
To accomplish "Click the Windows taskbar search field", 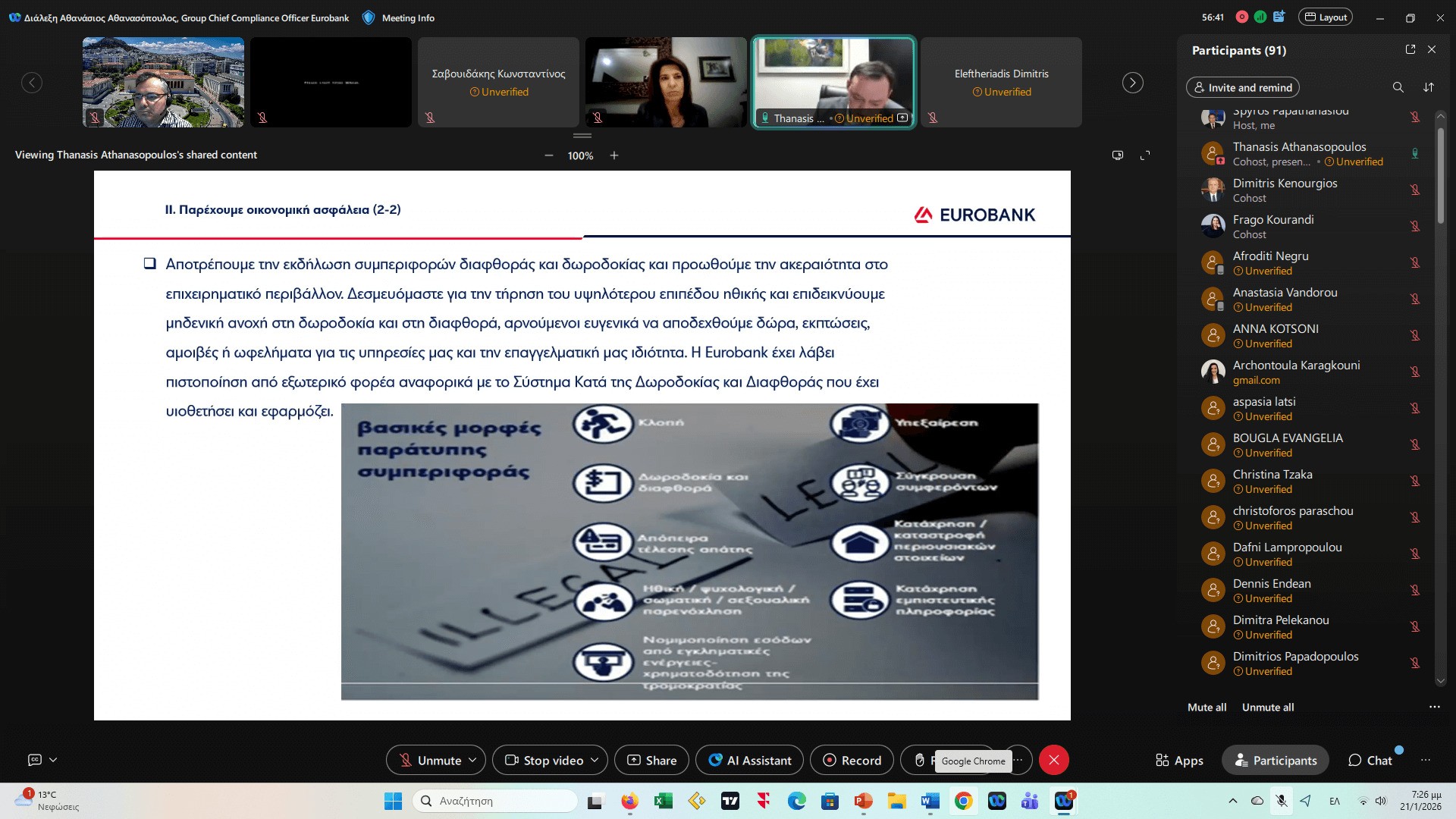I will click(495, 801).
